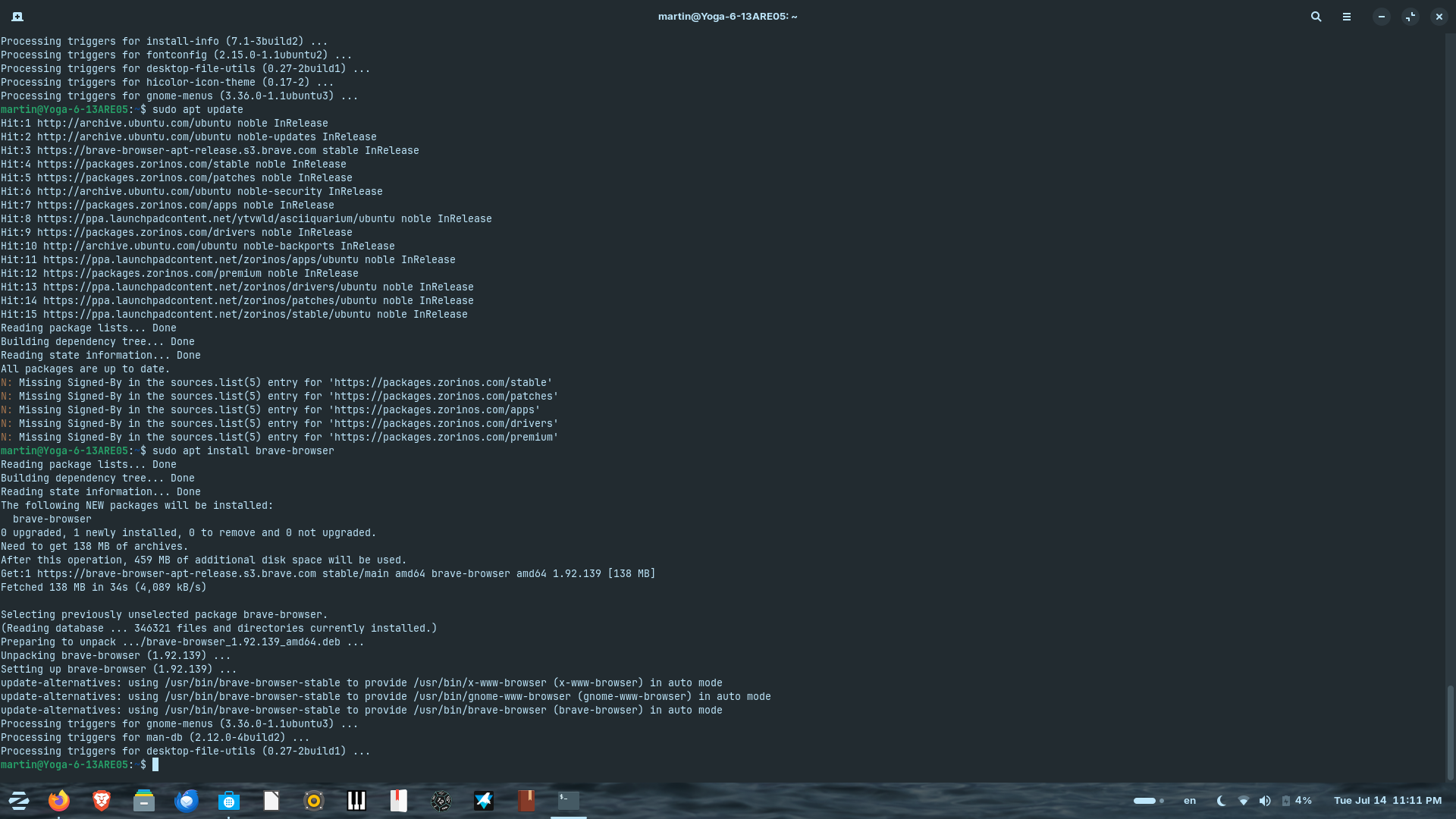Click the 'Setting up brave-browser (1.92.139)' line
1456x819 pixels.
click(x=119, y=669)
